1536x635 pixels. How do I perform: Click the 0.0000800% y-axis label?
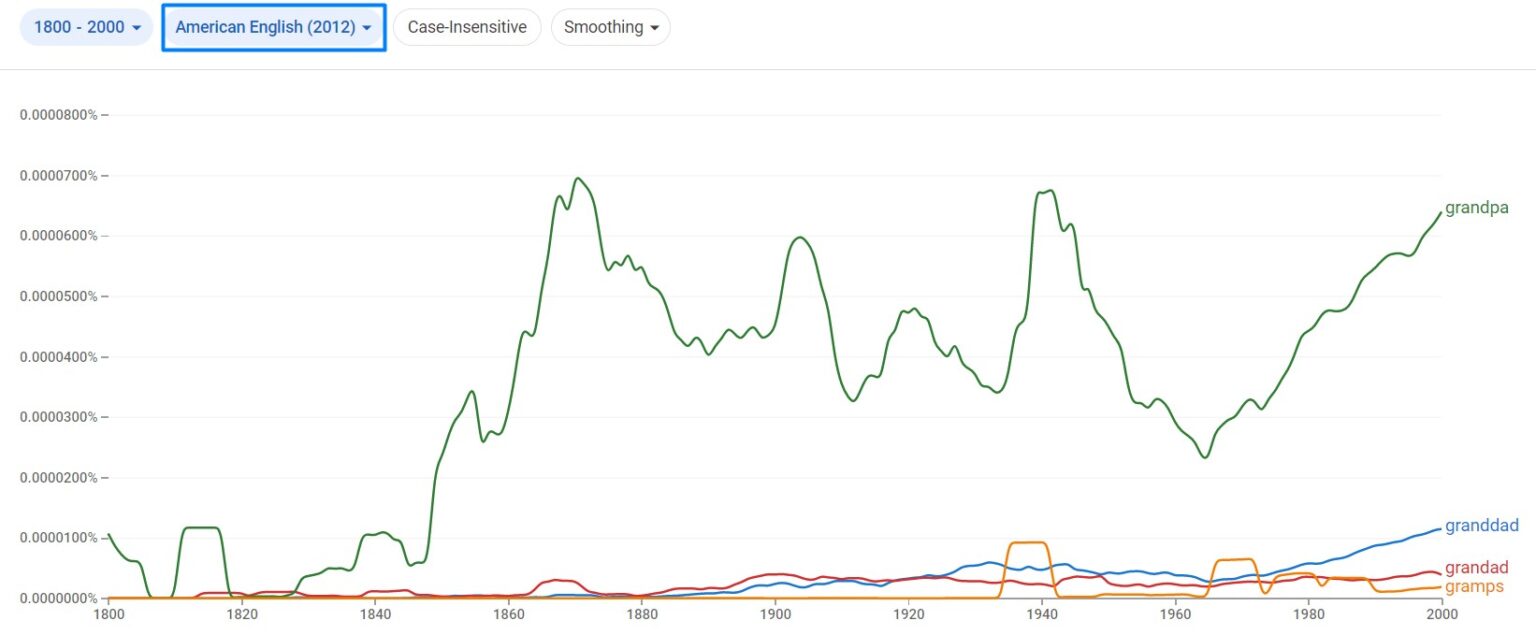click(x=59, y=115)
